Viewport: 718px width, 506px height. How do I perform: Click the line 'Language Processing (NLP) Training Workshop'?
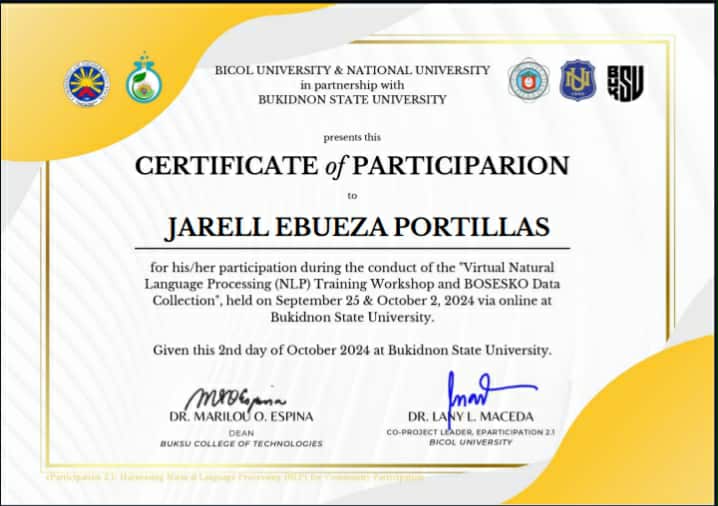coord(352,284)
